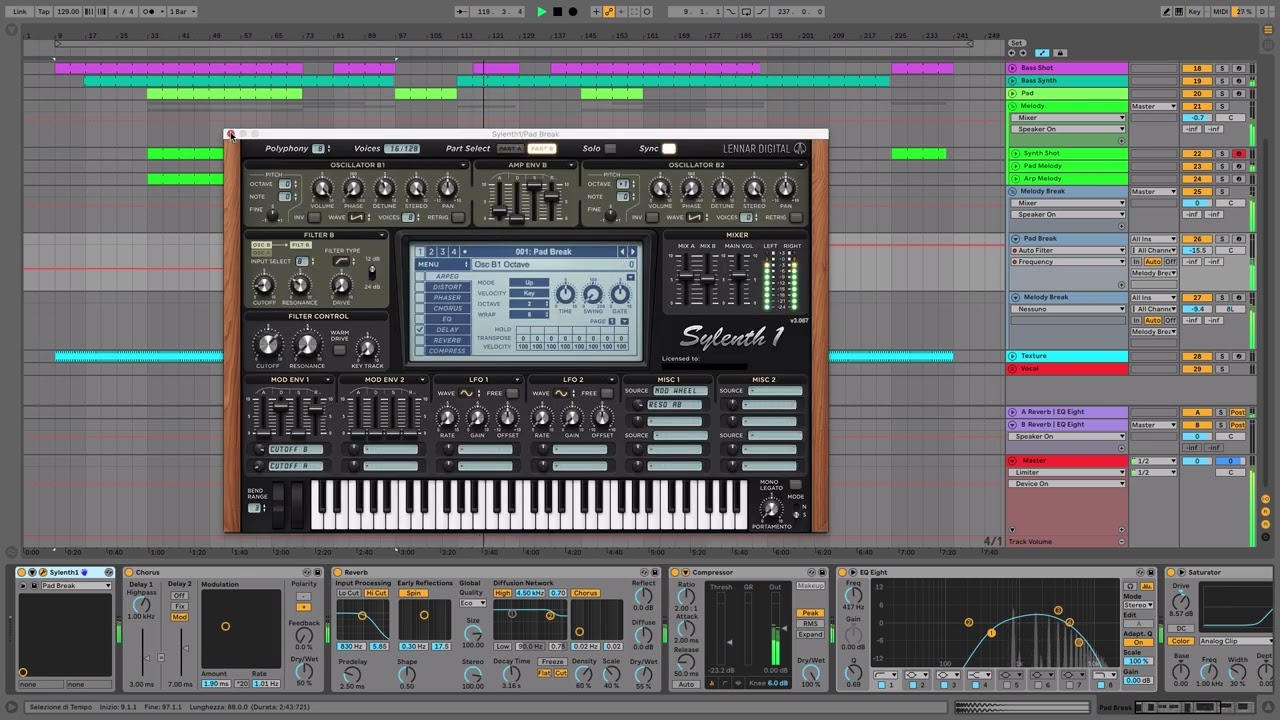Screen dimensions: 1280x720
Task: Select the COMPRESS tab in Sylenth1 menu
Action: pyautogui.click(x=448, y=351)
